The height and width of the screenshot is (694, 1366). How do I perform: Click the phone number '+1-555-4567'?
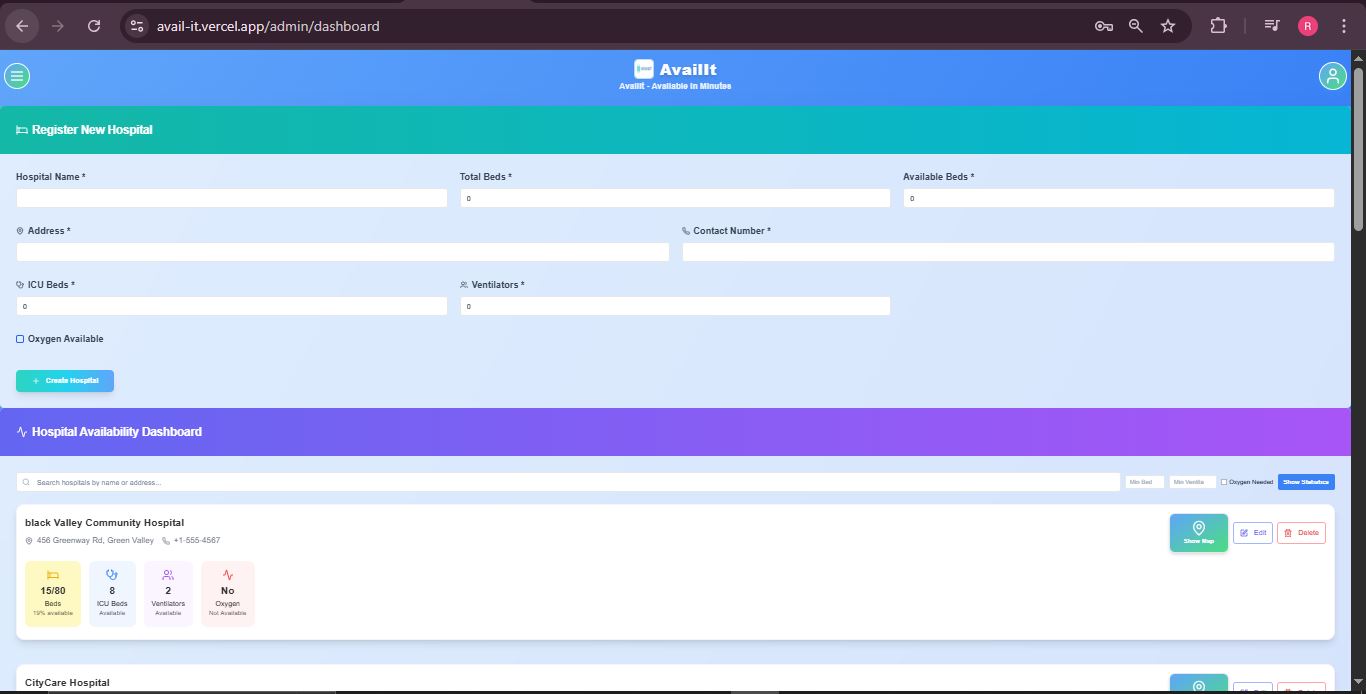tap(197, 541)
